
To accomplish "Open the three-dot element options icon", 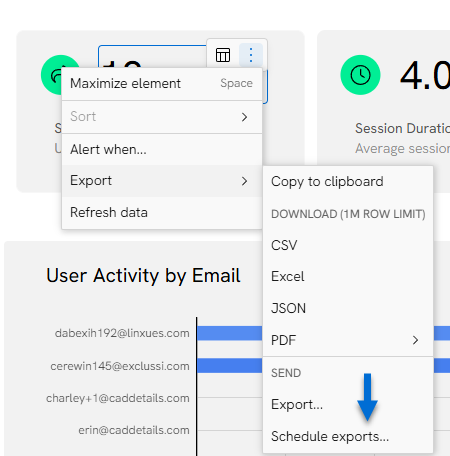I will pos(251,55).
